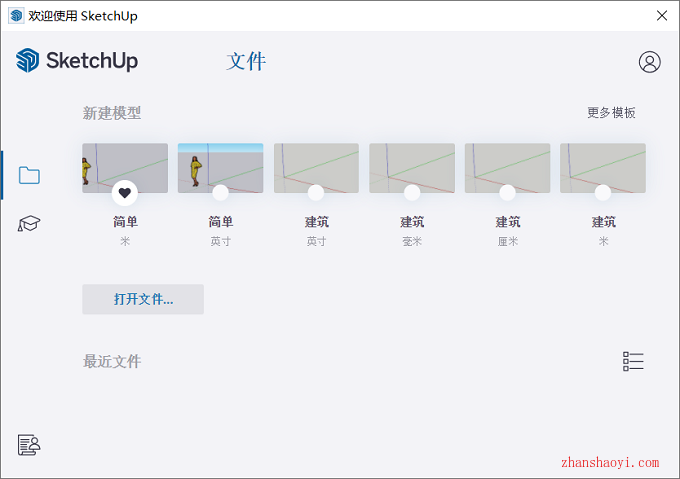Open the Learn graduation cap icon
680x479 pixels.
29,223
